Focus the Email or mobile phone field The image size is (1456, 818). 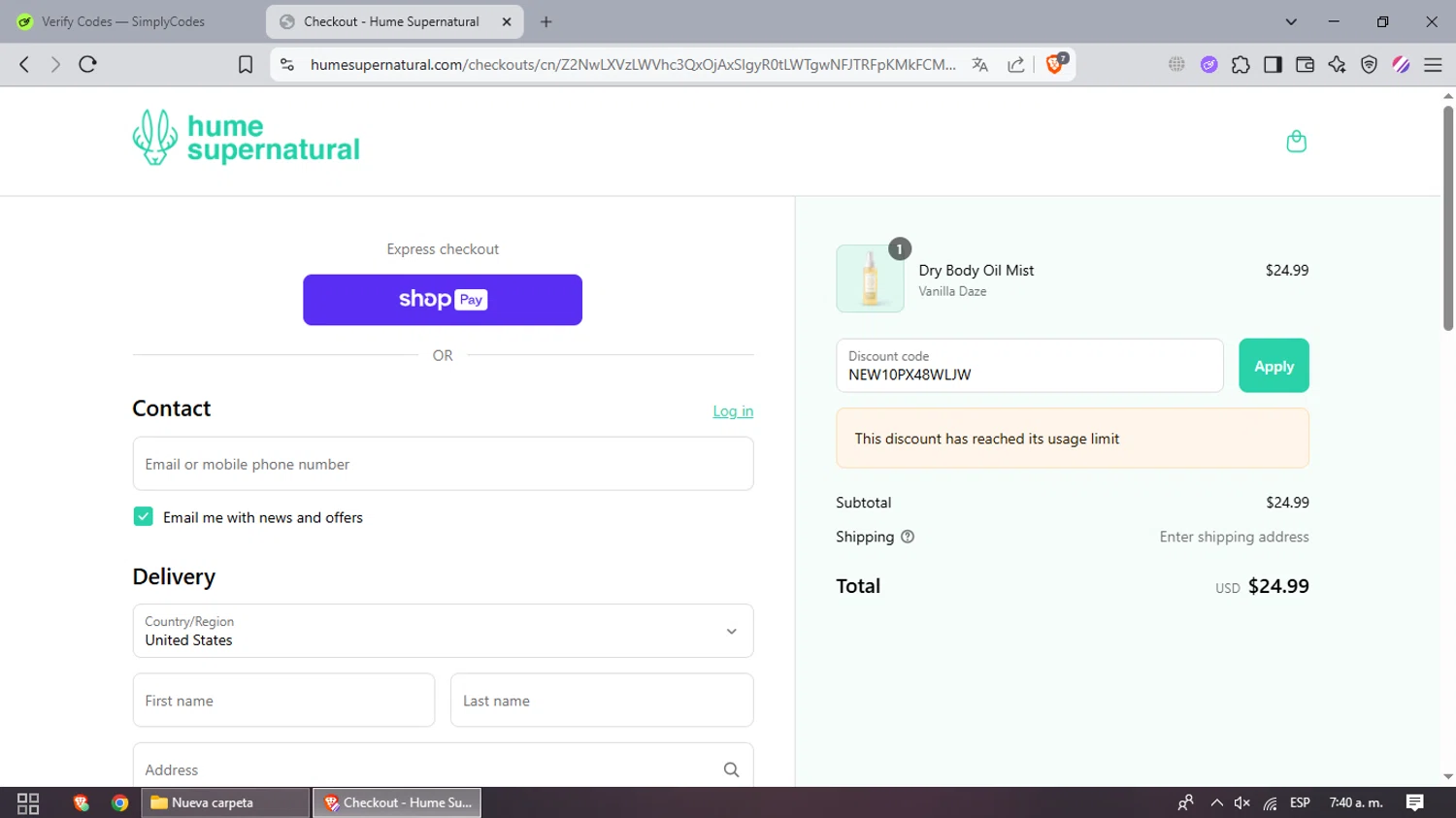pos(443,464)
